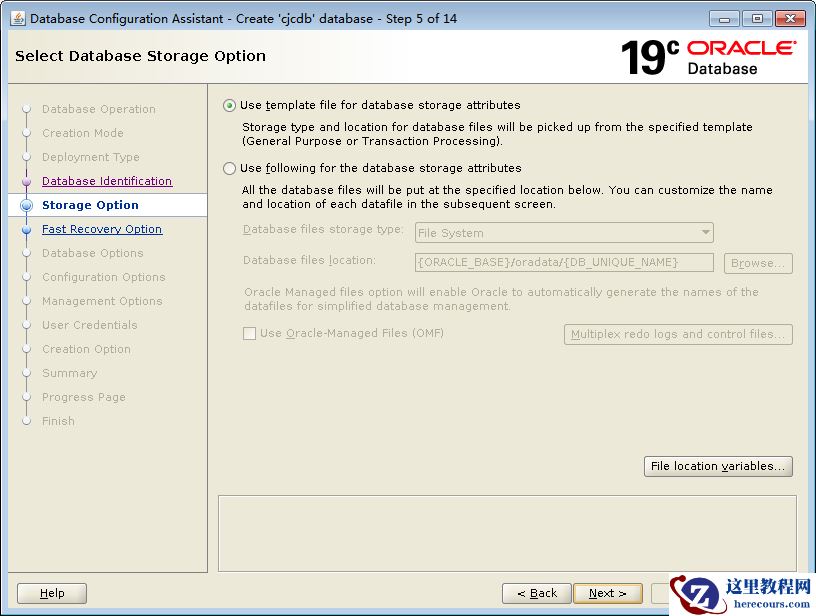Click the Select Database Storage Option heading
Screen dimensions: 816x616
(141, 56)
